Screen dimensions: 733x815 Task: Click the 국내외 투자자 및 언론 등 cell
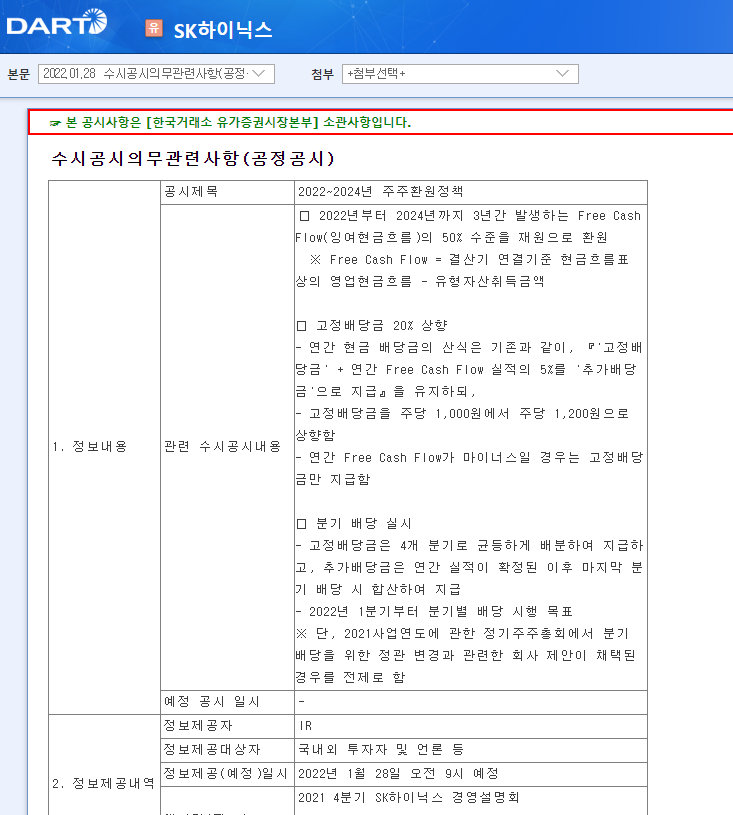[471, 750]
